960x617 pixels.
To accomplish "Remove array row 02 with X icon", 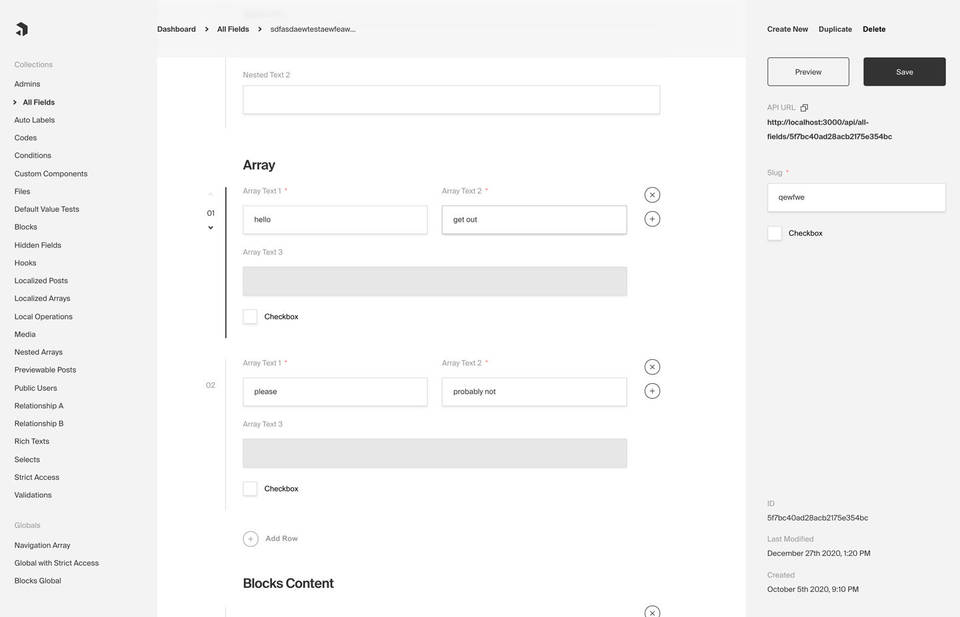I will click(x=652, y=367).
